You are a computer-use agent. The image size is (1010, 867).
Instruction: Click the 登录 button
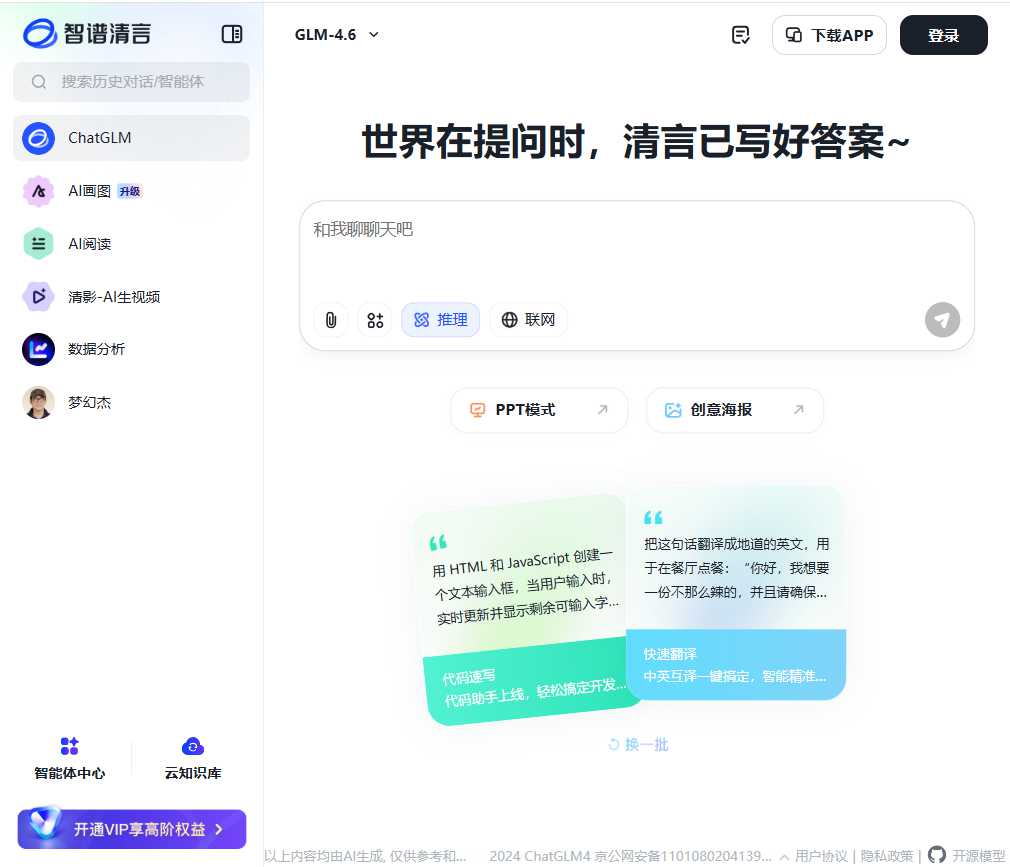click(942, 34)
